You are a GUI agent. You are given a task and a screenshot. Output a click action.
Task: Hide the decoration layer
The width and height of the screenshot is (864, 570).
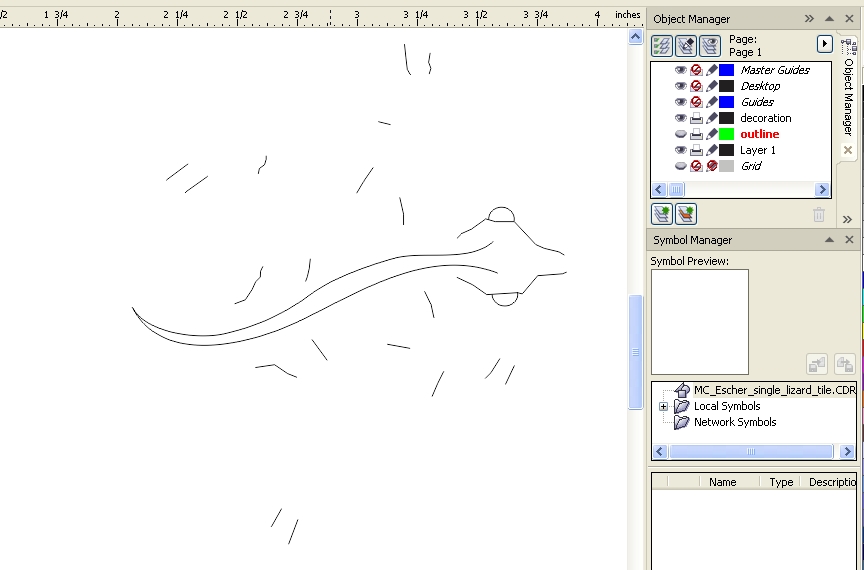[x=681, y=118]
